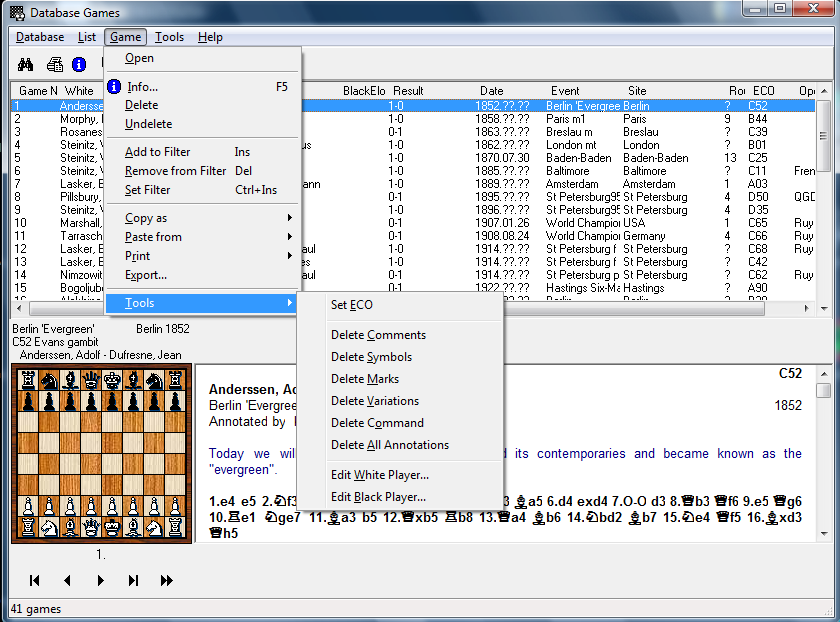Jump to the first move of game
Image resolution: width=840 pixels, height=622 pixels.
pyautogui.click(x=35, y=580)
